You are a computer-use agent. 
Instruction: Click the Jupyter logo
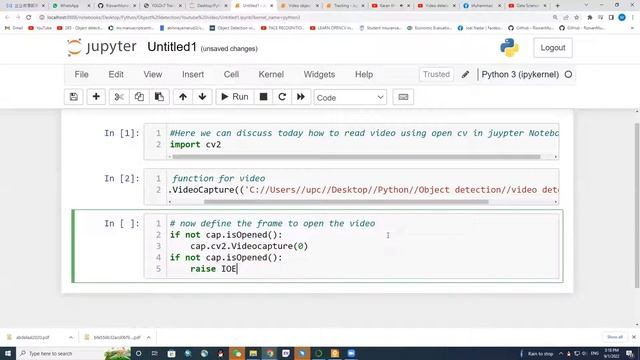[x=102, y=47]
